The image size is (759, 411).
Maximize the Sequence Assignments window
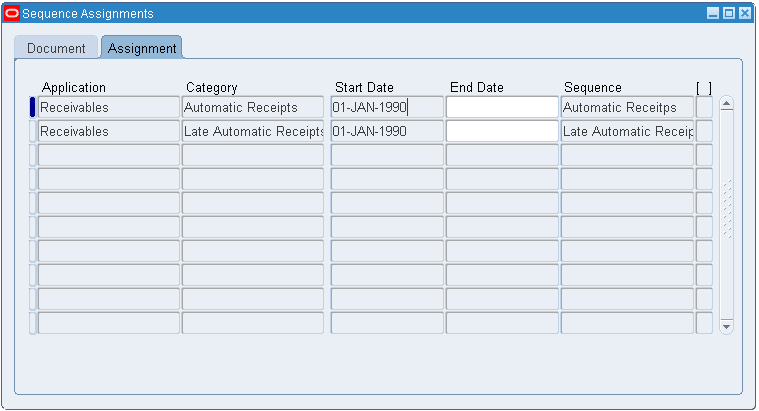(728, 14)
